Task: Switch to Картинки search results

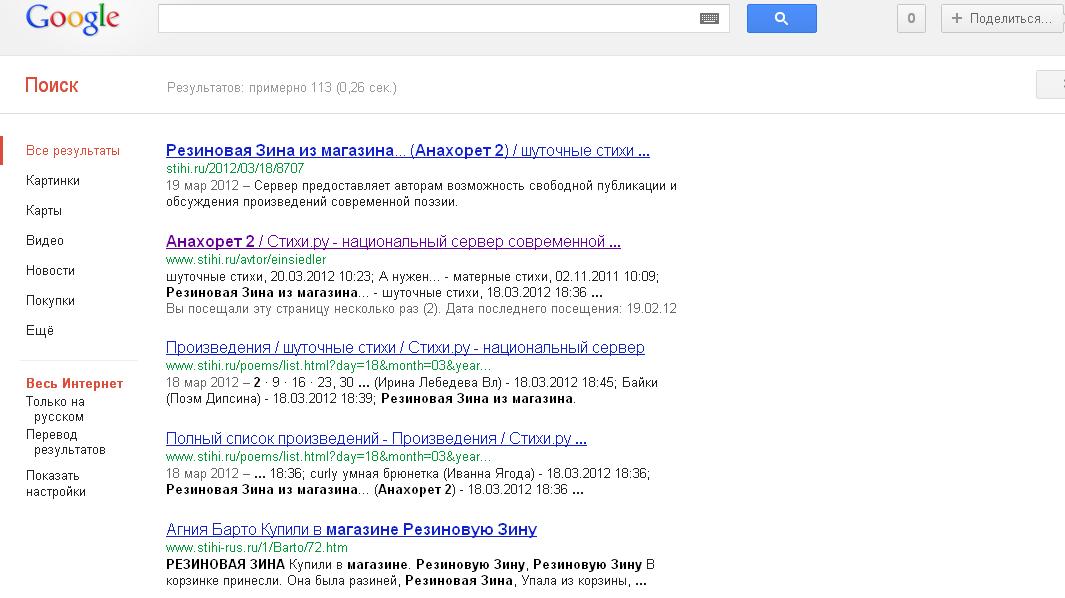Action: pyautogui.click(x=53, y=181)
